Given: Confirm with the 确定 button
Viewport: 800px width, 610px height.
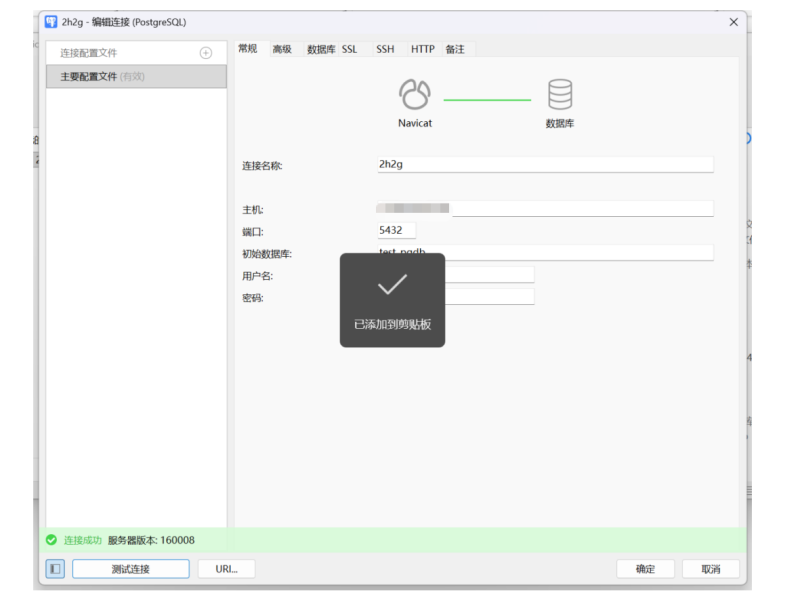Looking at the screenshot, I should tap(645, 569).
